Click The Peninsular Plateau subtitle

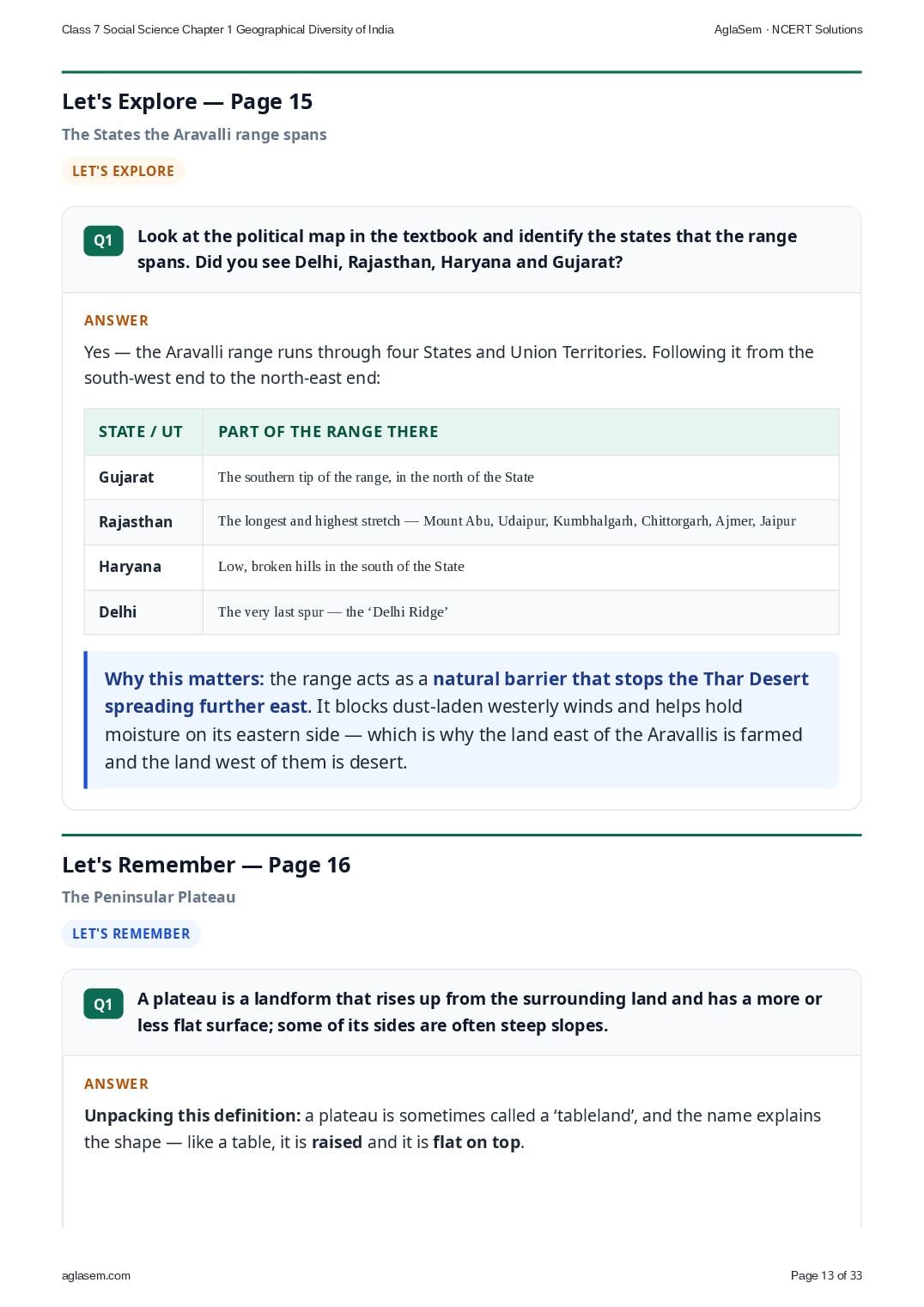[149, 897]
